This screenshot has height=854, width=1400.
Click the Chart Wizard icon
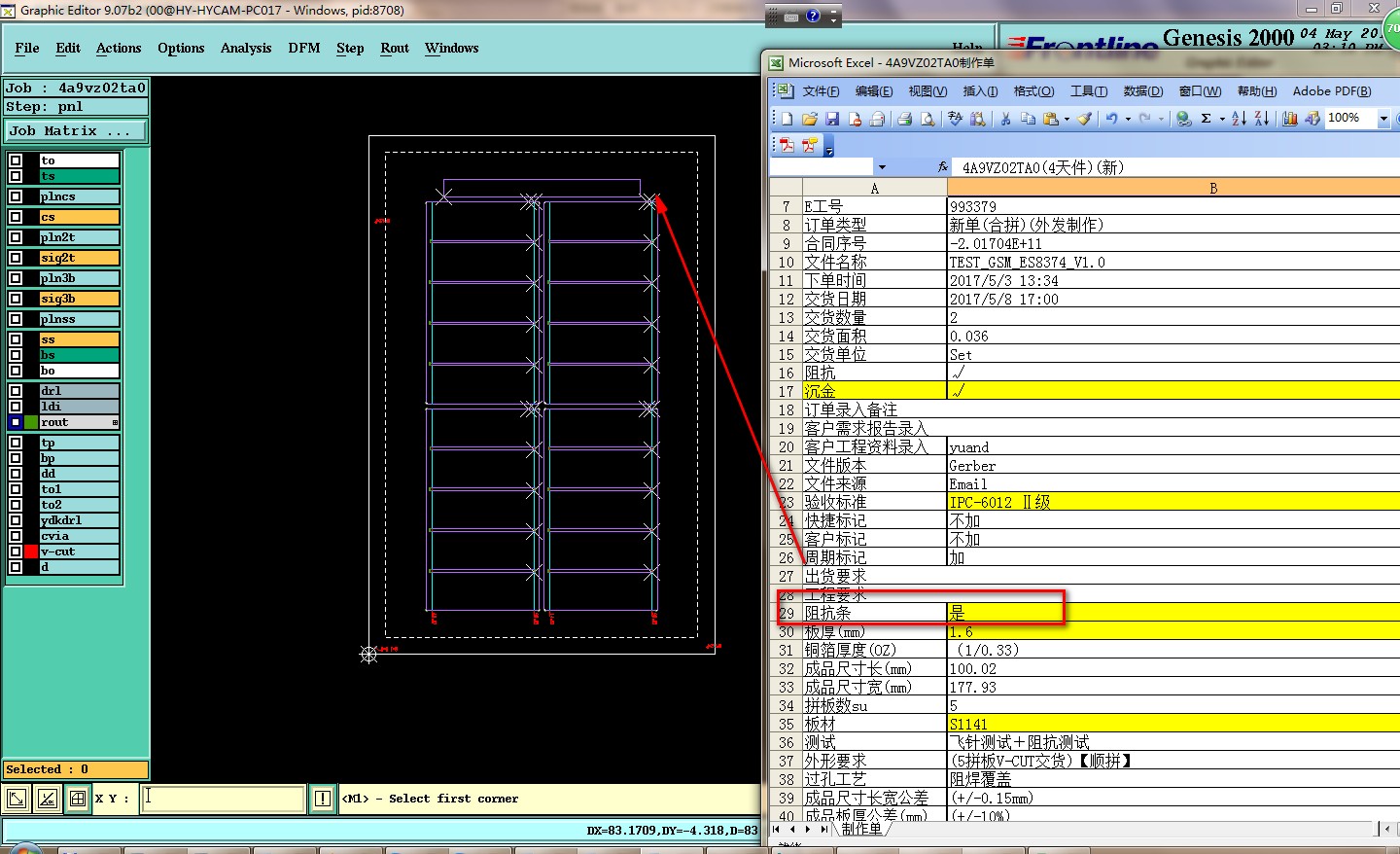(x=1289, y=119)
